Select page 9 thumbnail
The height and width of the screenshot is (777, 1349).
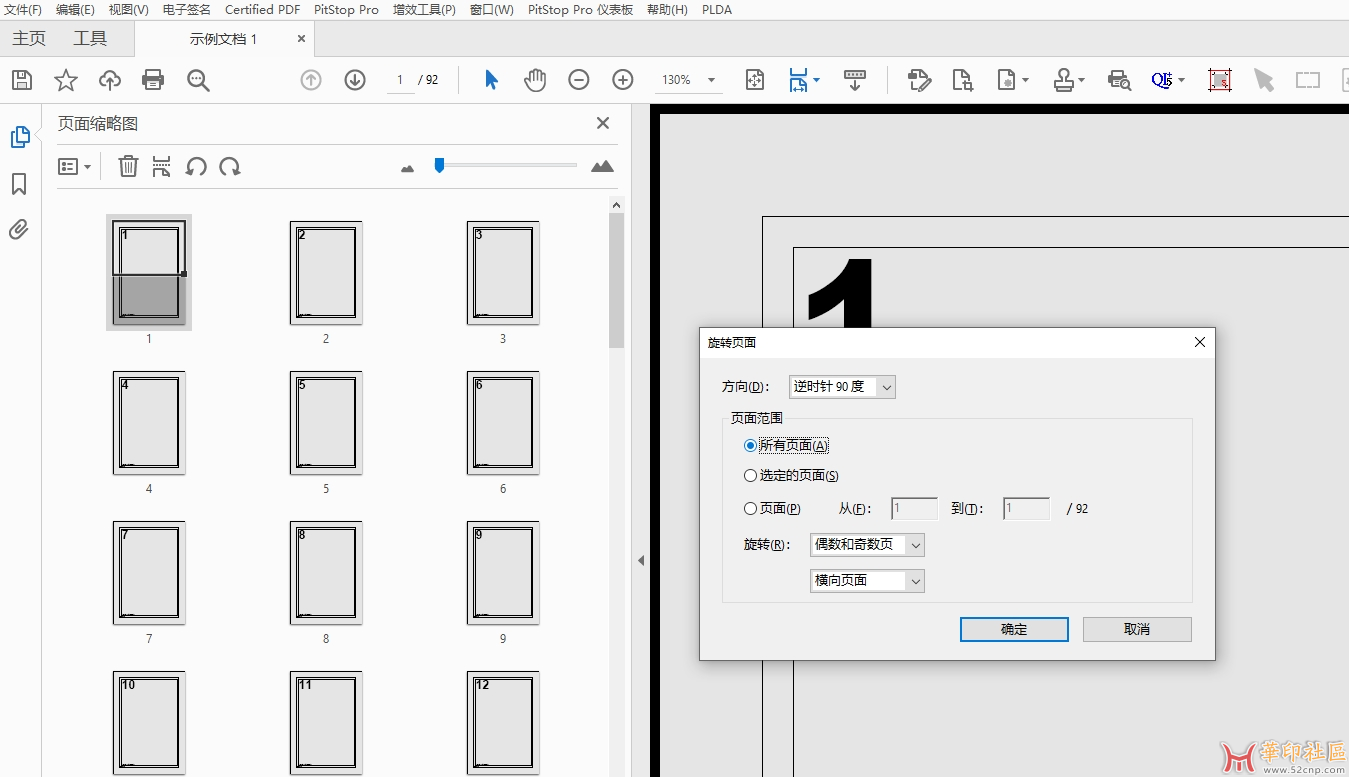(x=503, y=574)
